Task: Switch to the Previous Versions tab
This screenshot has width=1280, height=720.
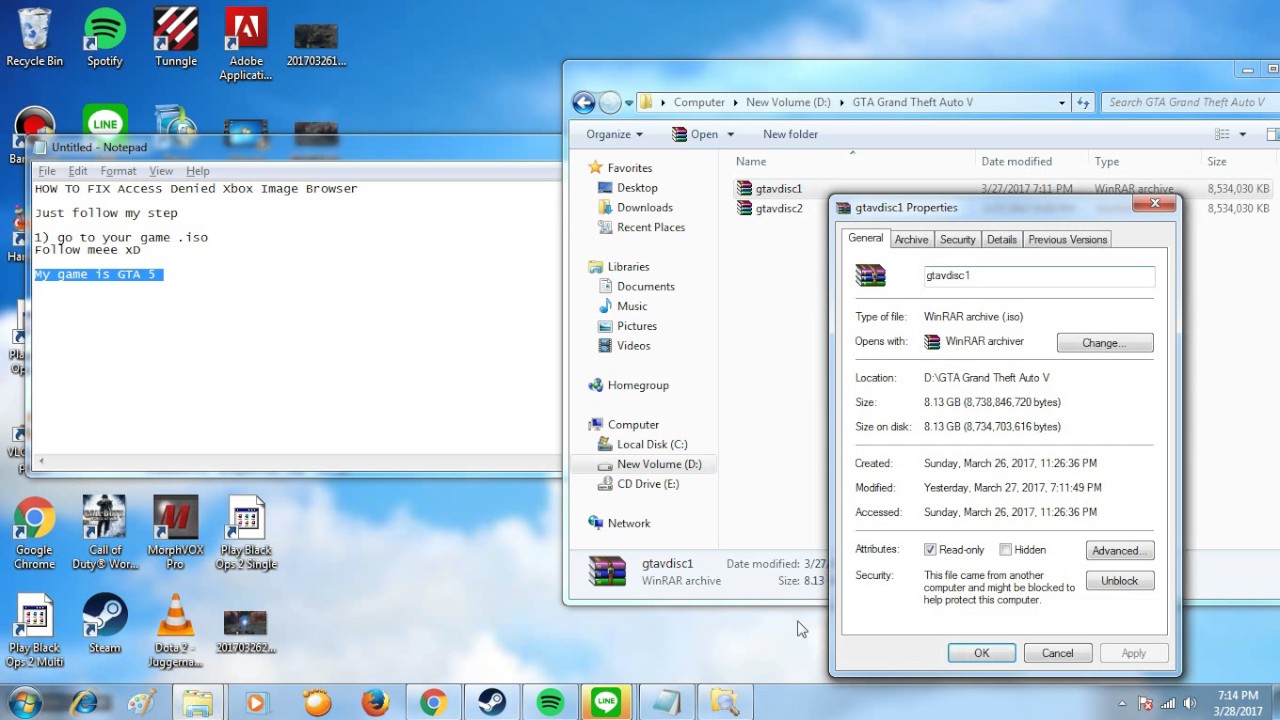Action: pyautogui.click(x=1067, y=240)
